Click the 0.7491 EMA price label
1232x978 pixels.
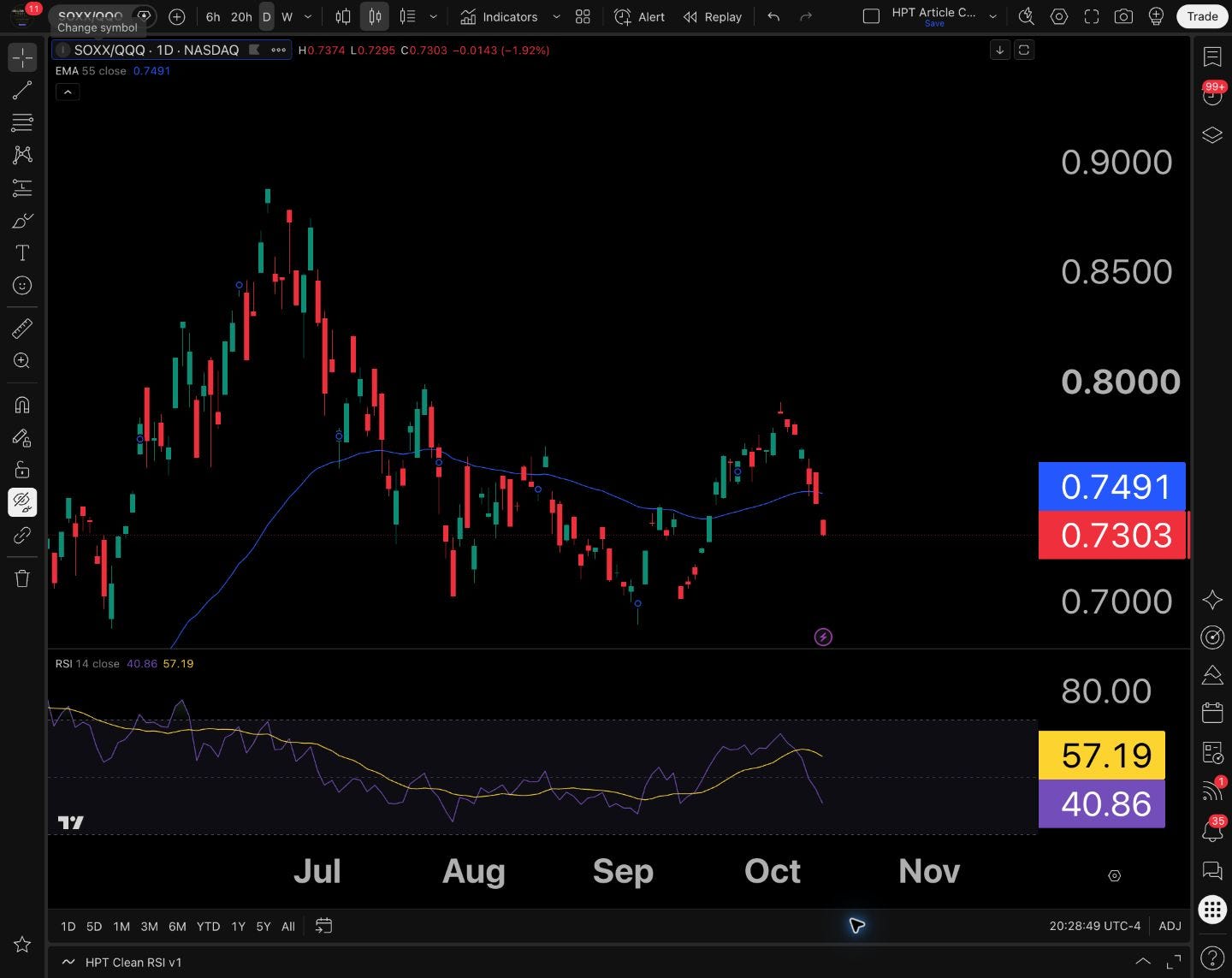point(1112,487)
